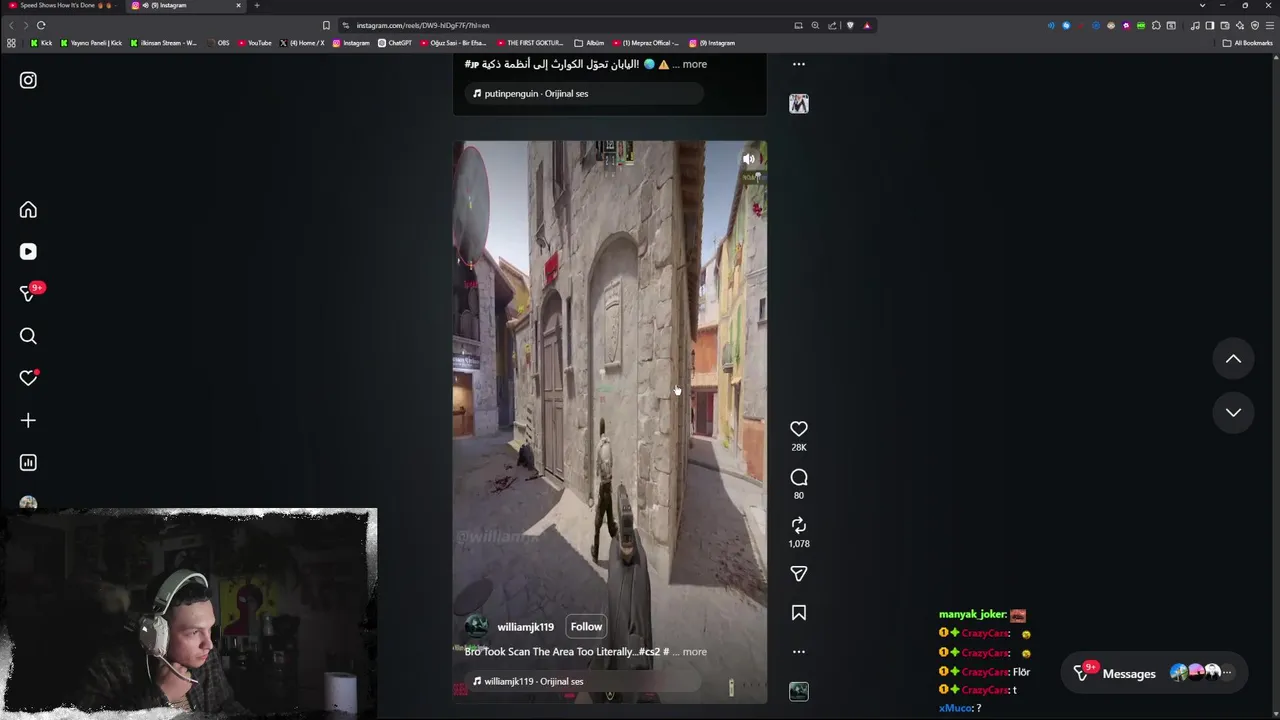1280x720 pixels.
Task: Open the Brave Rewards triangle icon
Action: click(867, 25)
